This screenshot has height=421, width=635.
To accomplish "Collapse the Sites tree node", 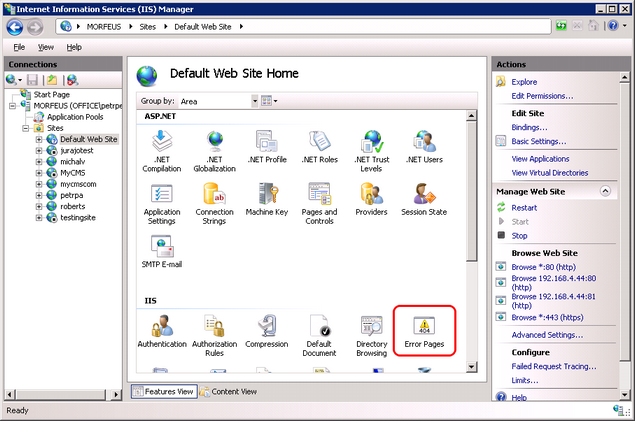I will (26, 128).
